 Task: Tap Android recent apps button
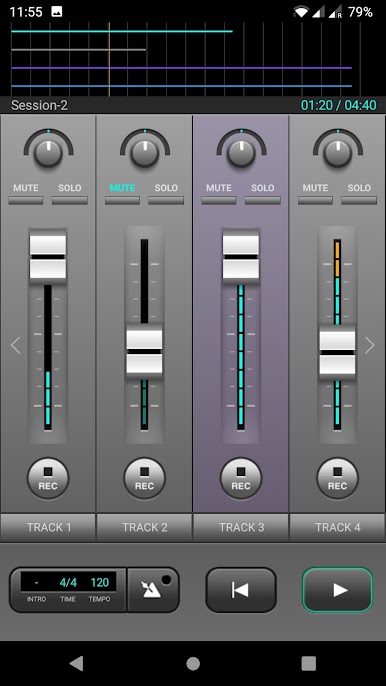pos(309,664)
